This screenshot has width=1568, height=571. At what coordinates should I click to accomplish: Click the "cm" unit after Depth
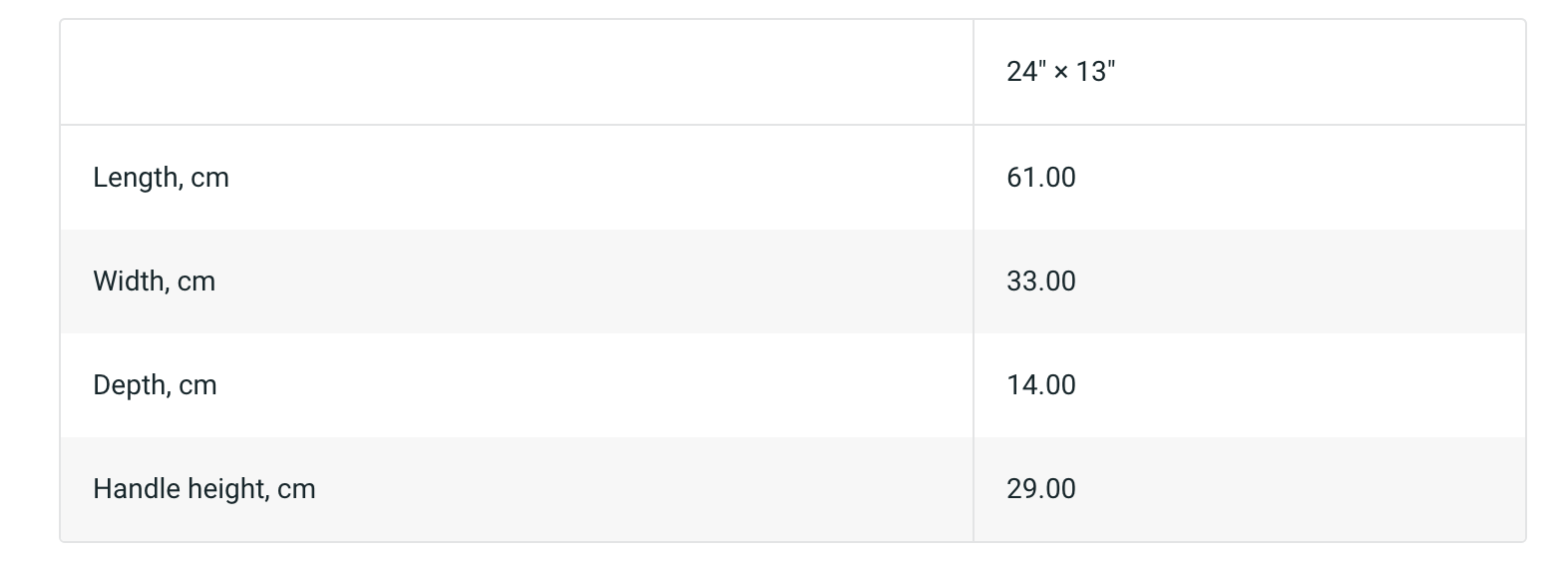coord(197,385)
